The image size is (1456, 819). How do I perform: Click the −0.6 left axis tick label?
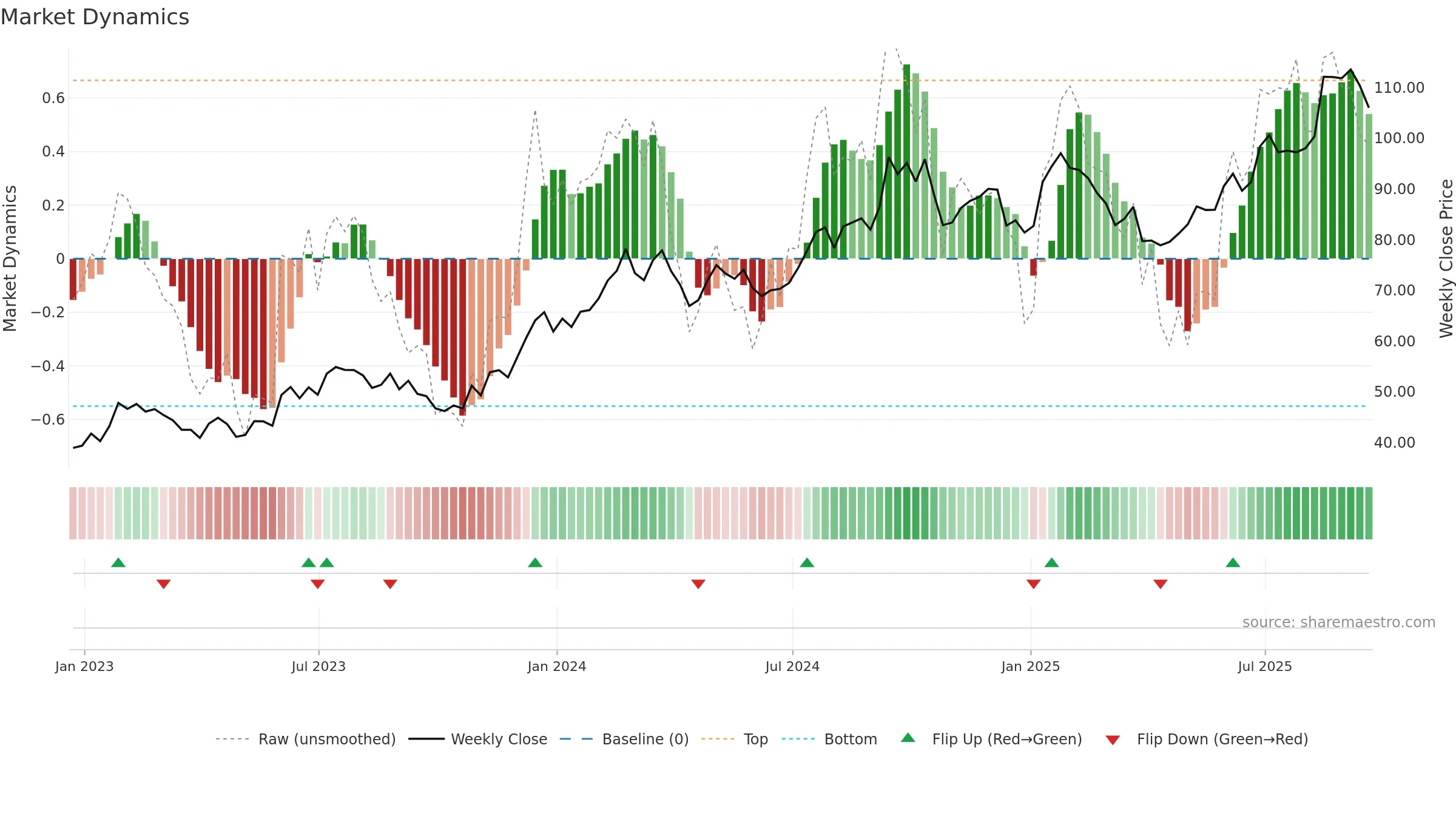click(x=48, y=419)
